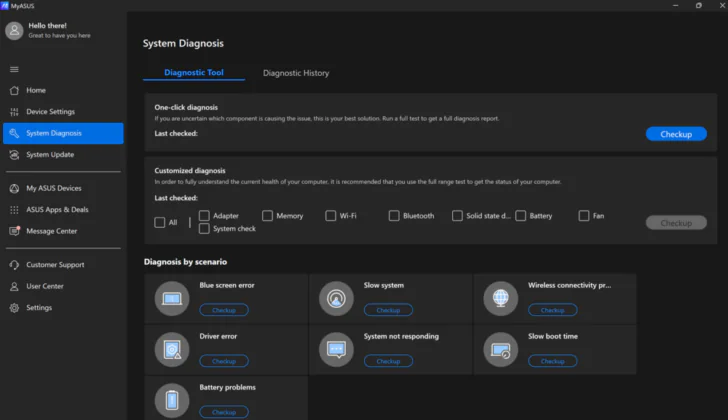Click the 'Hello there!' greeting text

click(x=47, y=26)
